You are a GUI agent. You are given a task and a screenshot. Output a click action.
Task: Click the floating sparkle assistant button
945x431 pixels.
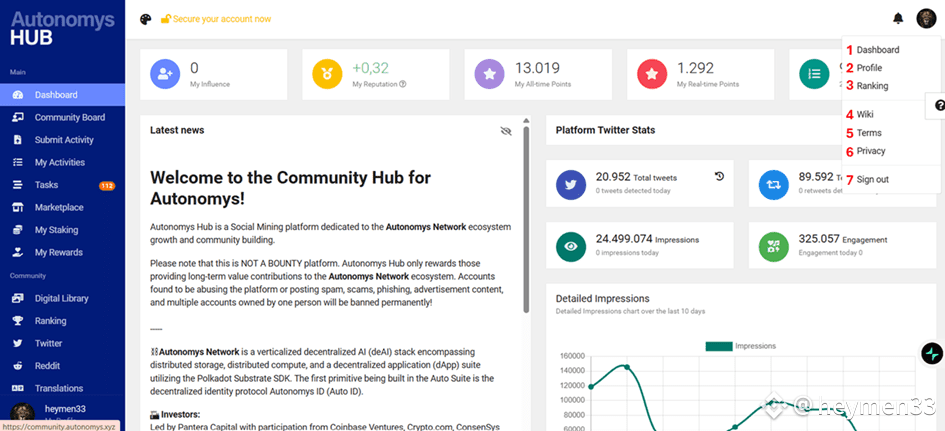[932, 353]
